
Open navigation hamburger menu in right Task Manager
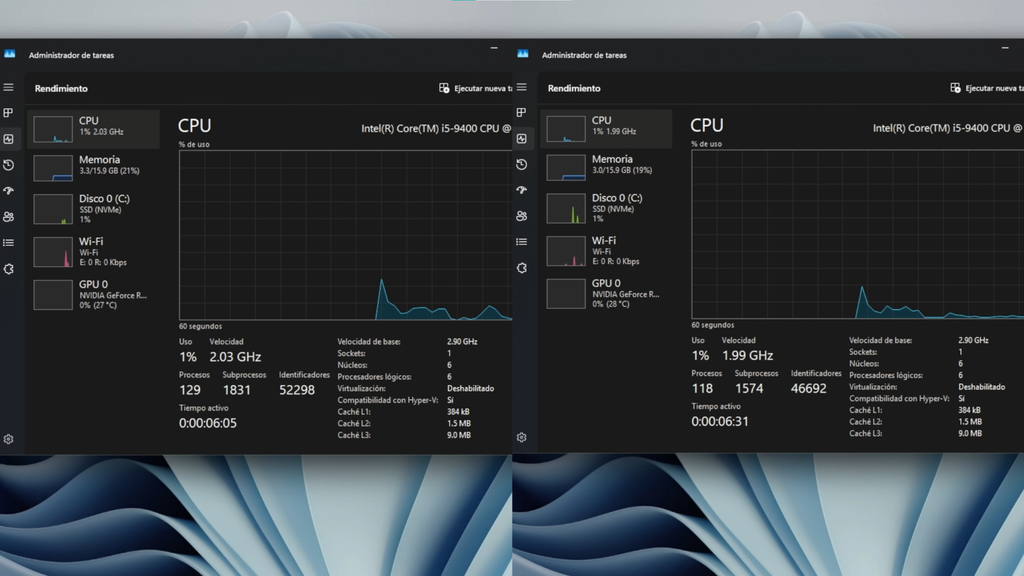pos(522,87)
